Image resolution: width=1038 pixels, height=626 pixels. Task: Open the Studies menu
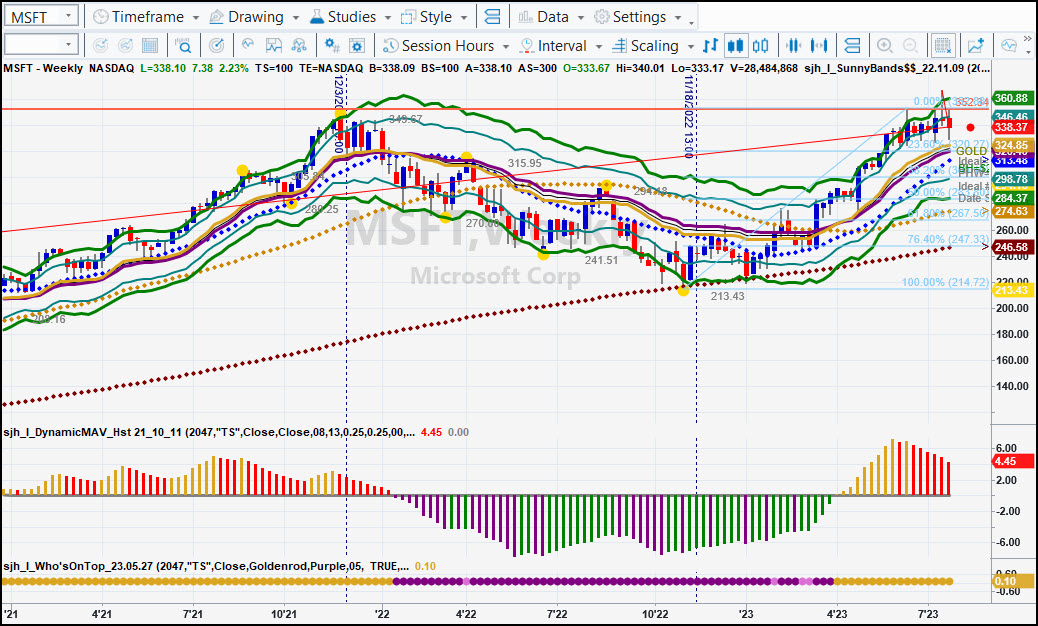[350, 17]
